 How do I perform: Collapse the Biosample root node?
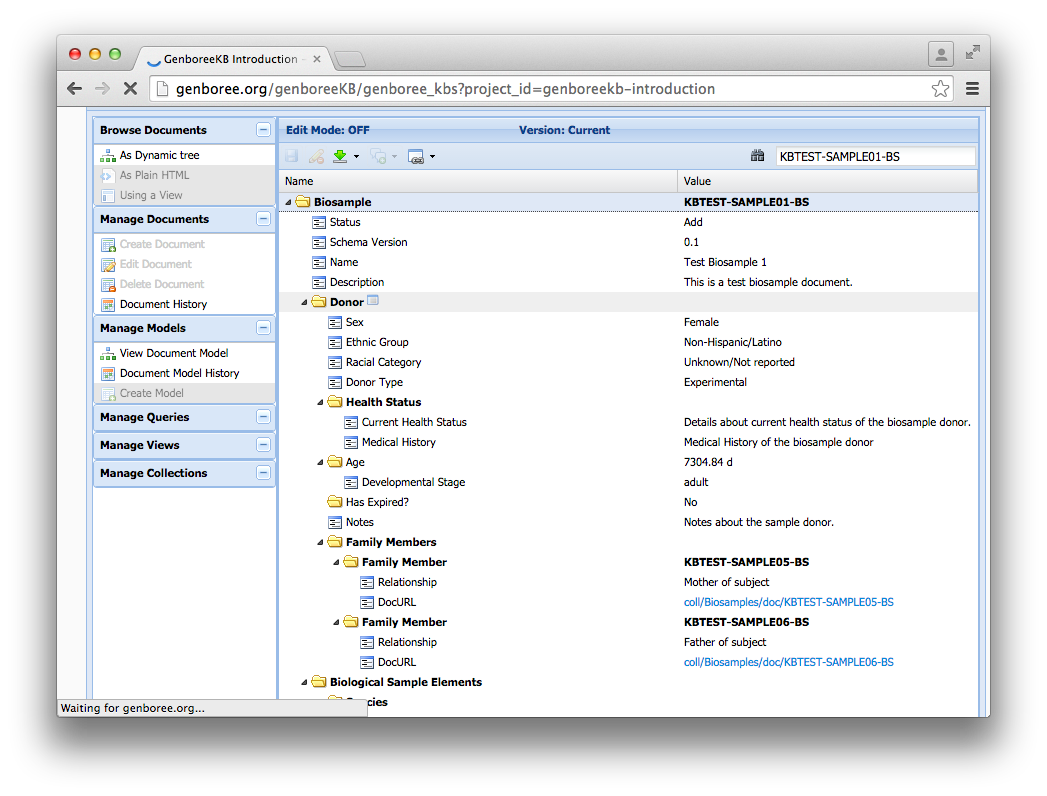(x=288, y=202)
